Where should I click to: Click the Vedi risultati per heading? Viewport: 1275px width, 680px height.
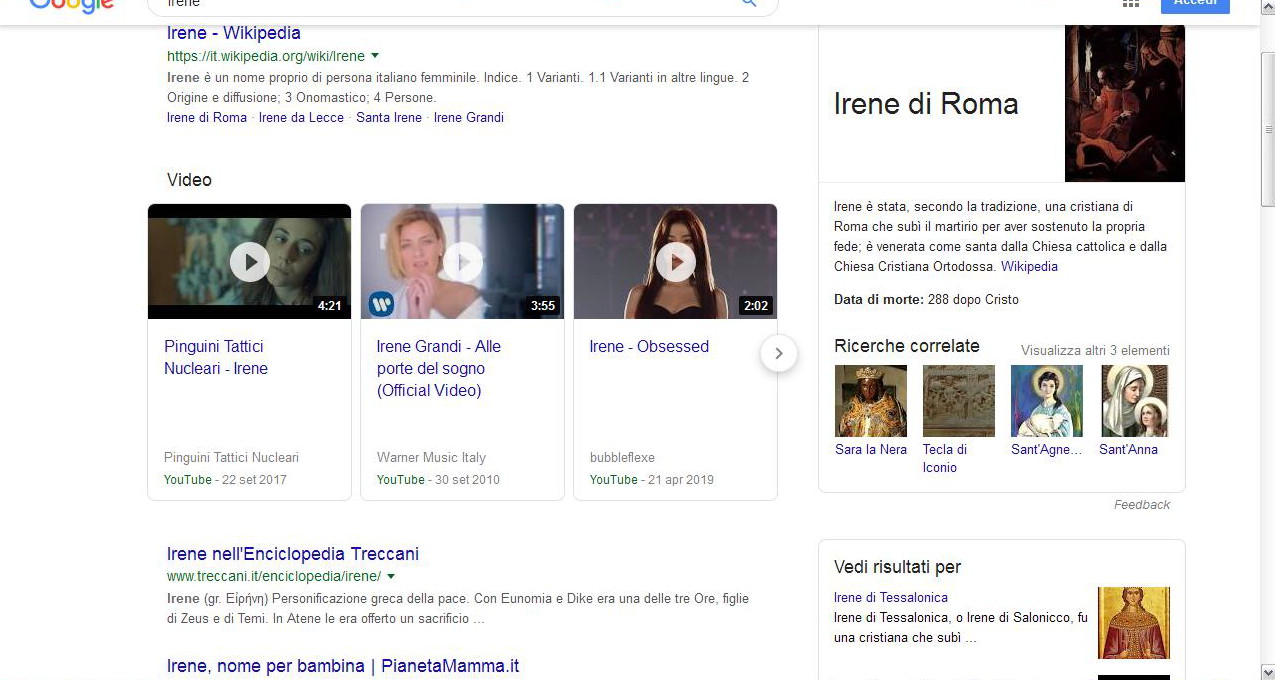(898, 567)
